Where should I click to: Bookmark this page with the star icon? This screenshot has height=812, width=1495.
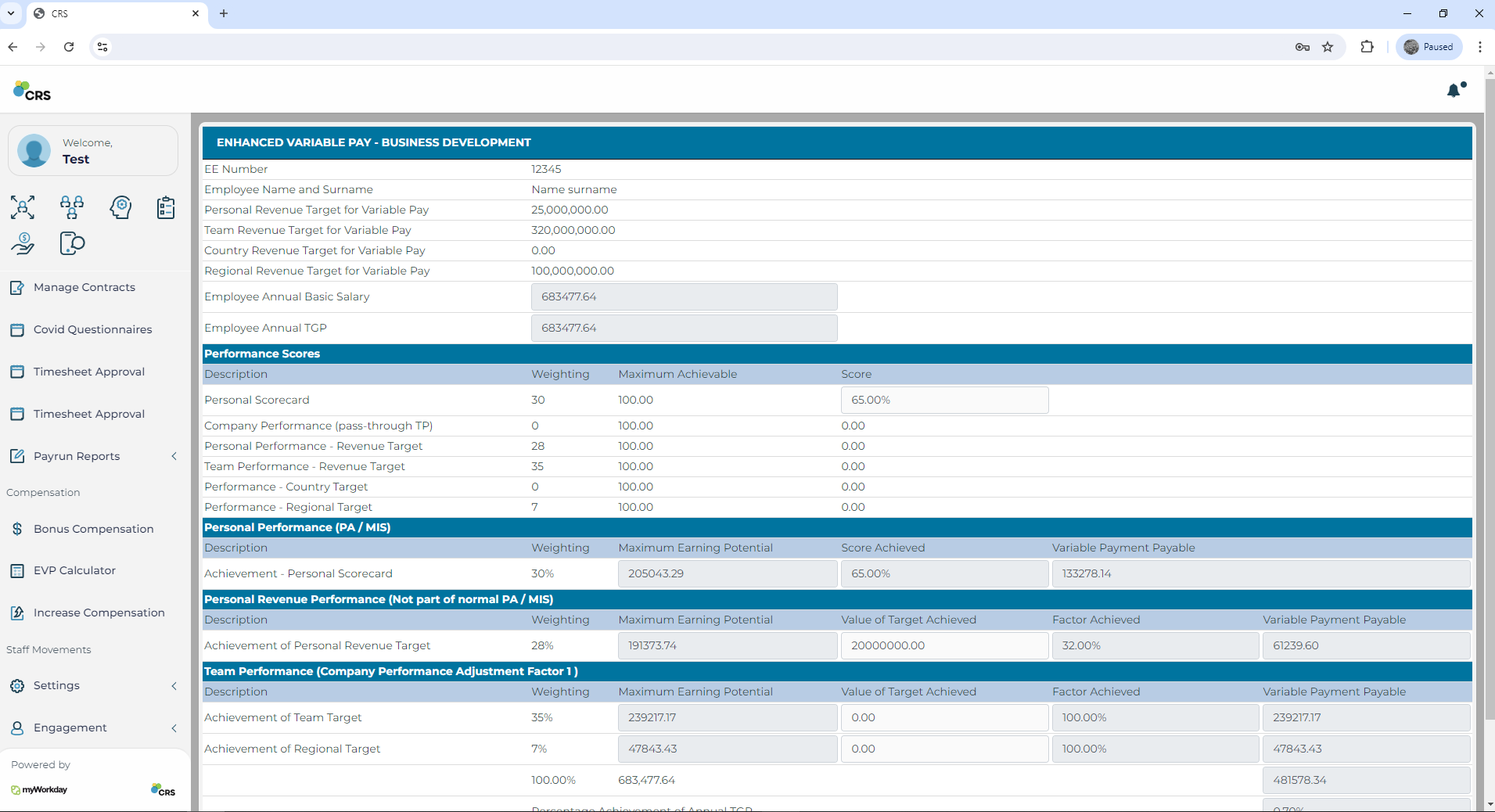click(1328, 47)
